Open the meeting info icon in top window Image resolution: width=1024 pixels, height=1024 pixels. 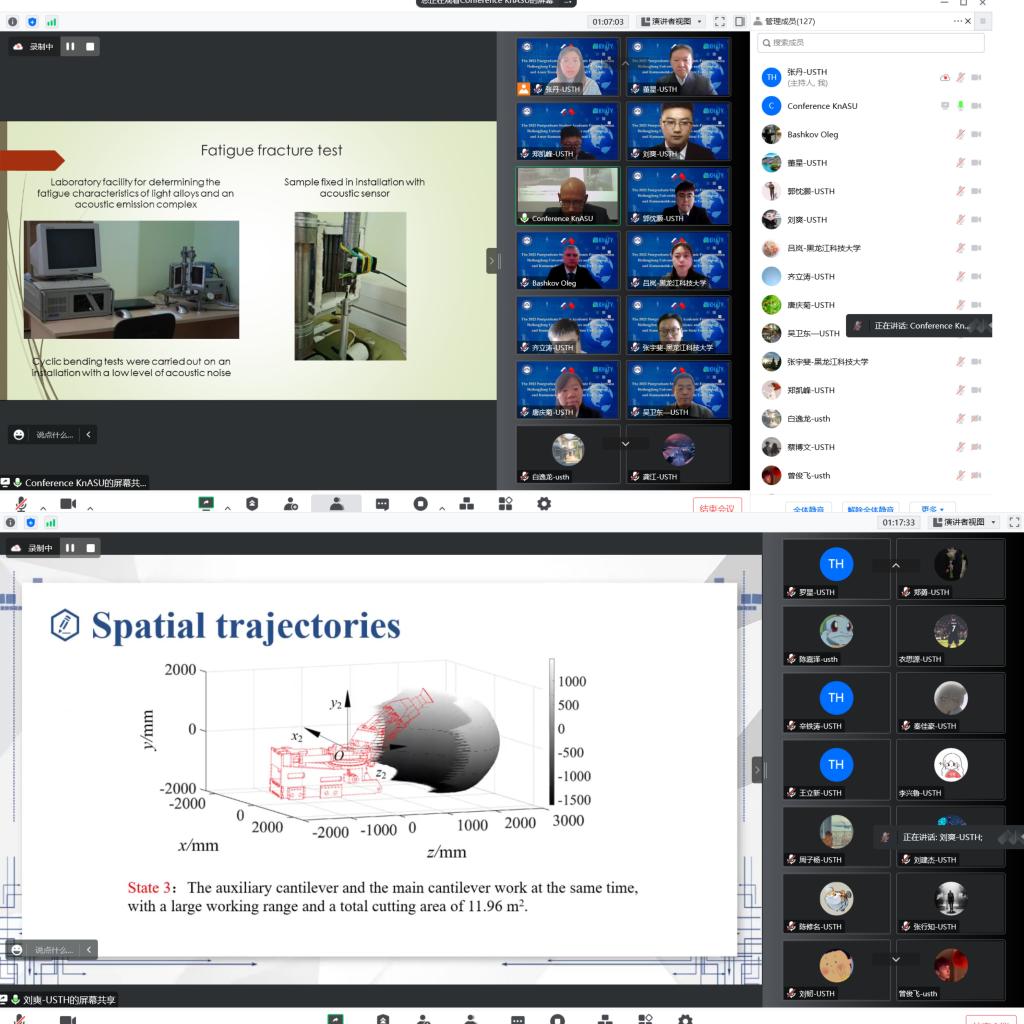pos(13,21)
